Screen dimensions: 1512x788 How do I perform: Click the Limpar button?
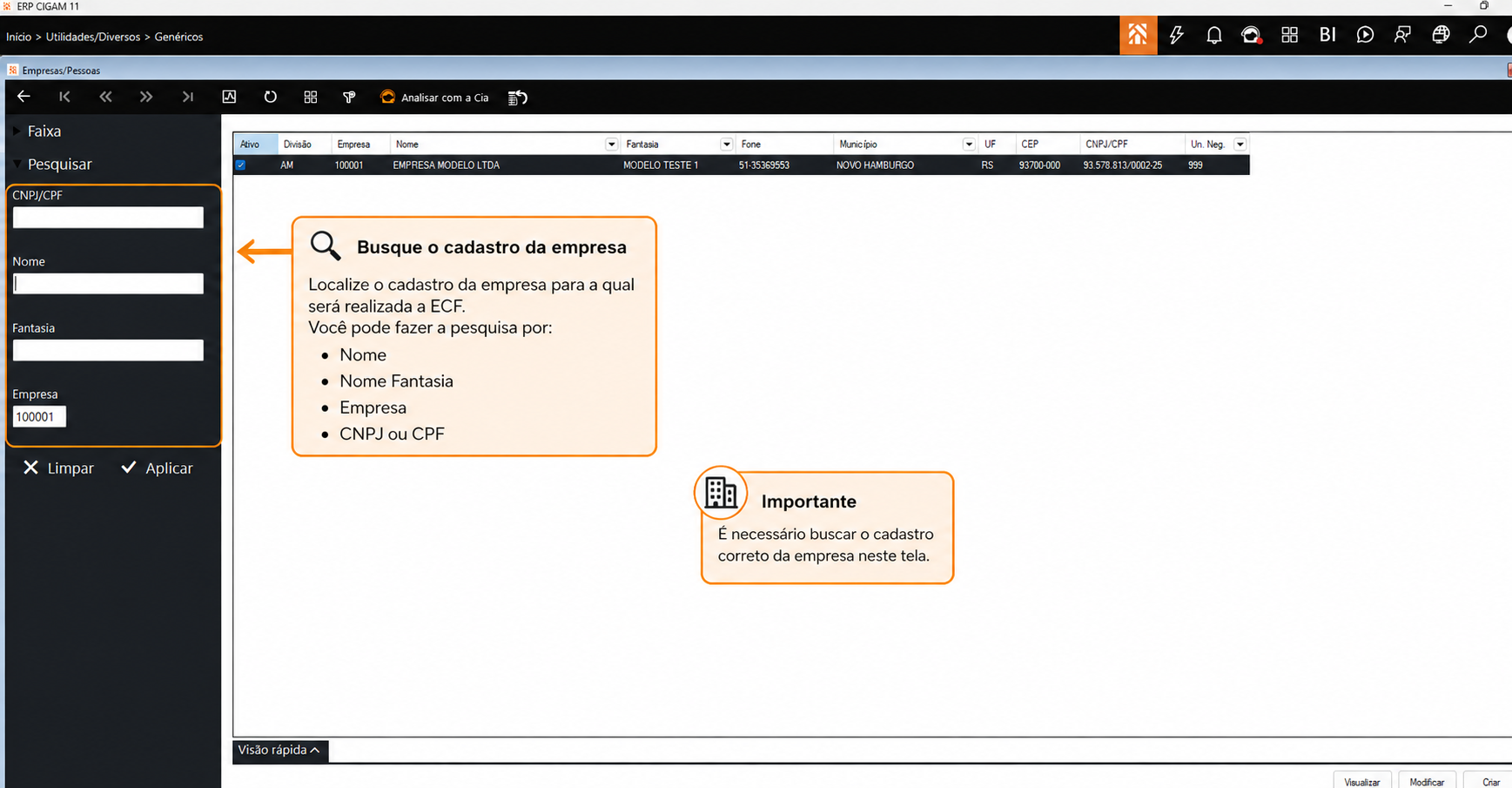click(x=58, y=468)
